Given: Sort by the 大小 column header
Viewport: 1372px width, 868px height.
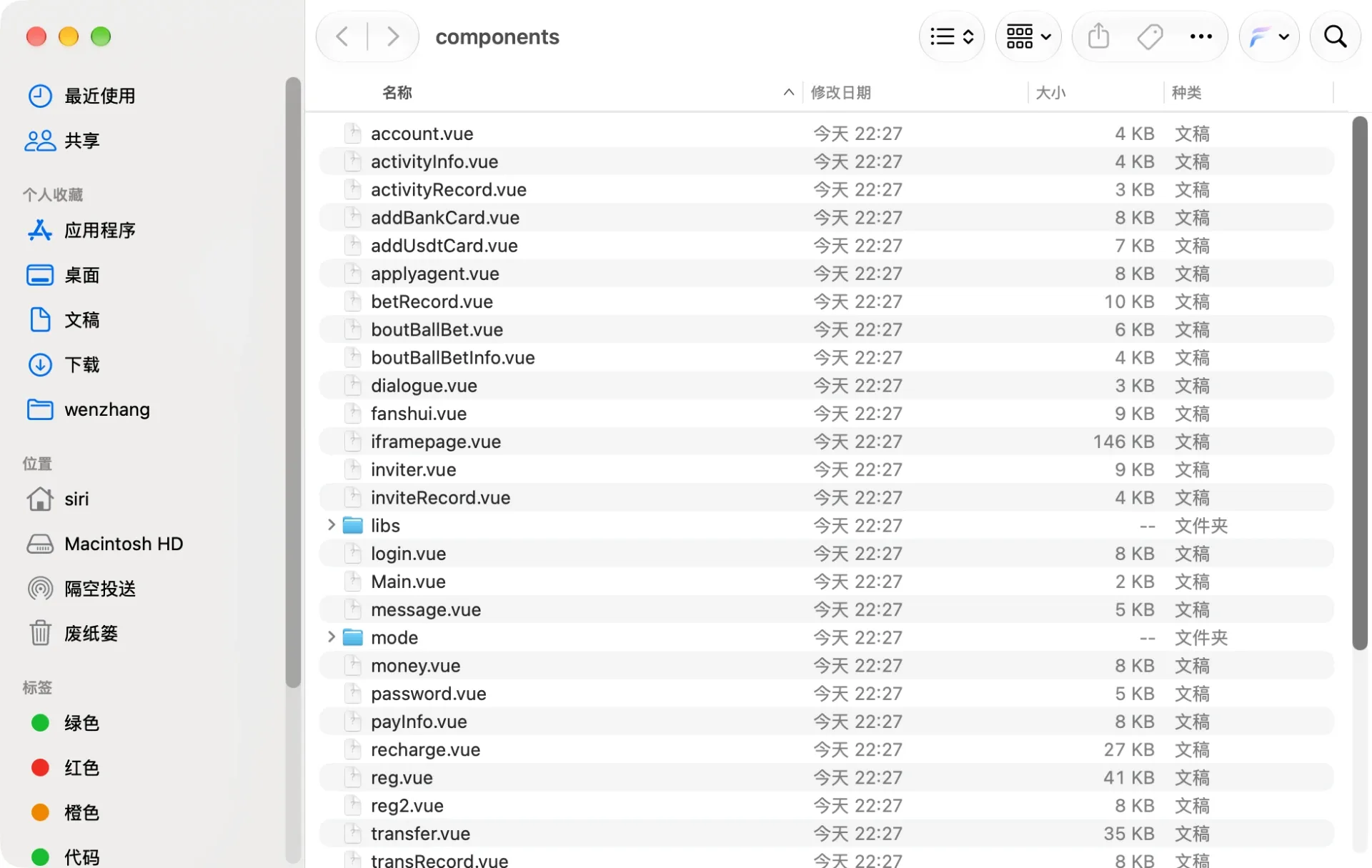Looking at the screenshot, I should tap(1050, 92).
